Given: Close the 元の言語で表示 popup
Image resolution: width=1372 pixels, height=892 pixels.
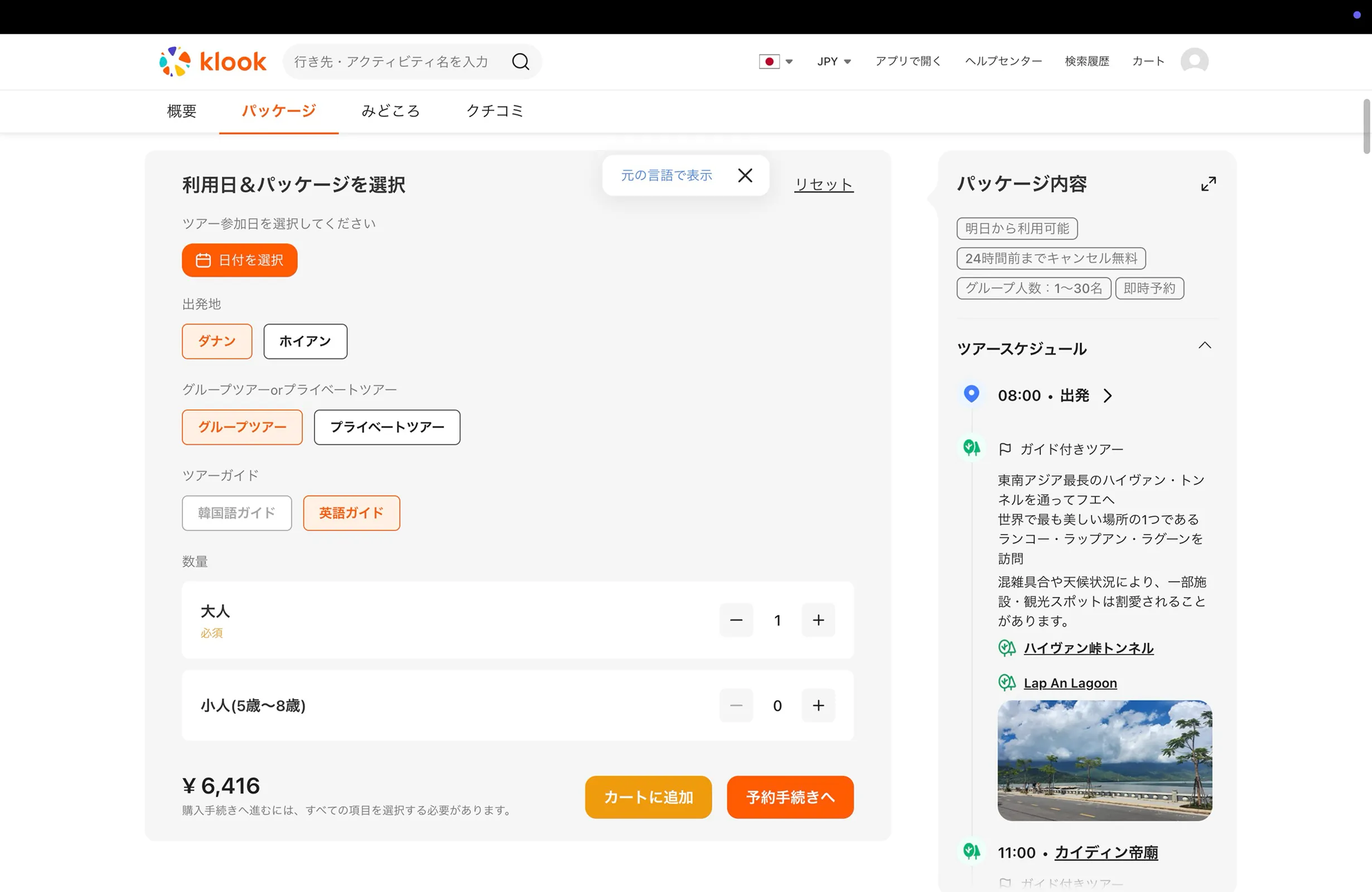Looking at the screenshot, I should coord(745,175).
